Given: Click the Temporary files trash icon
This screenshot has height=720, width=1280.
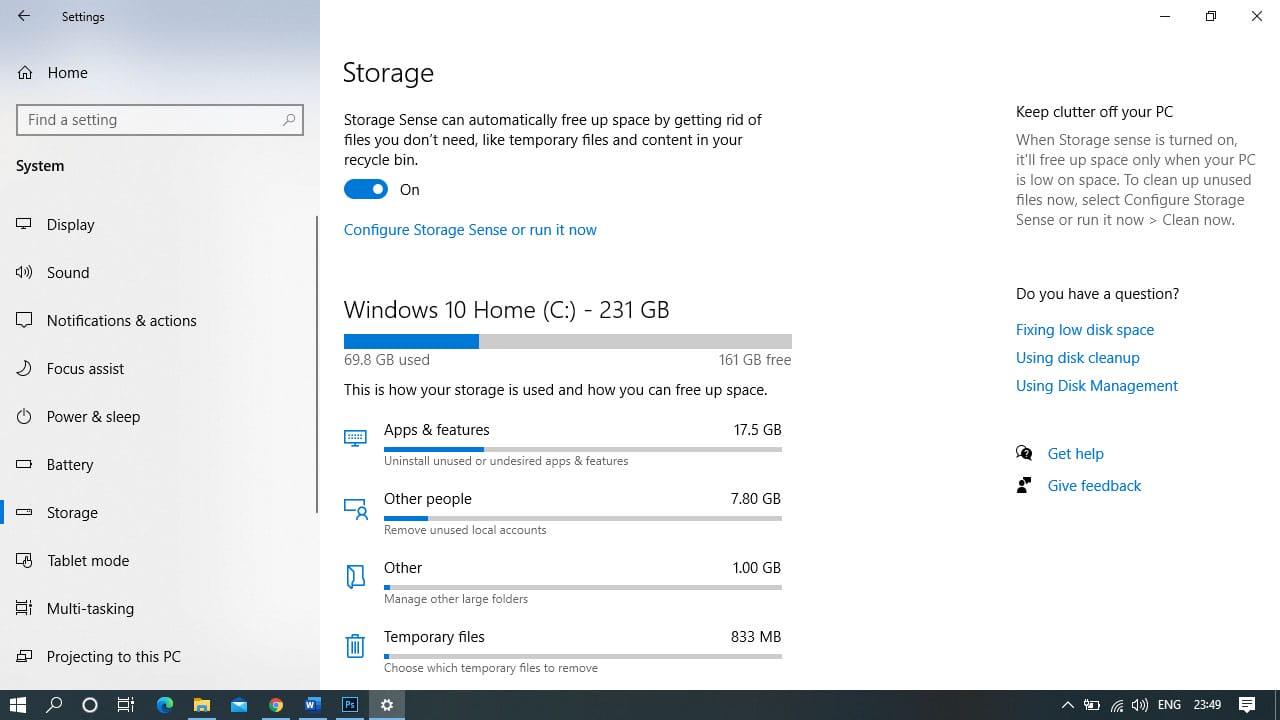Looking at the screenshot, I should [x=355, y=646].
